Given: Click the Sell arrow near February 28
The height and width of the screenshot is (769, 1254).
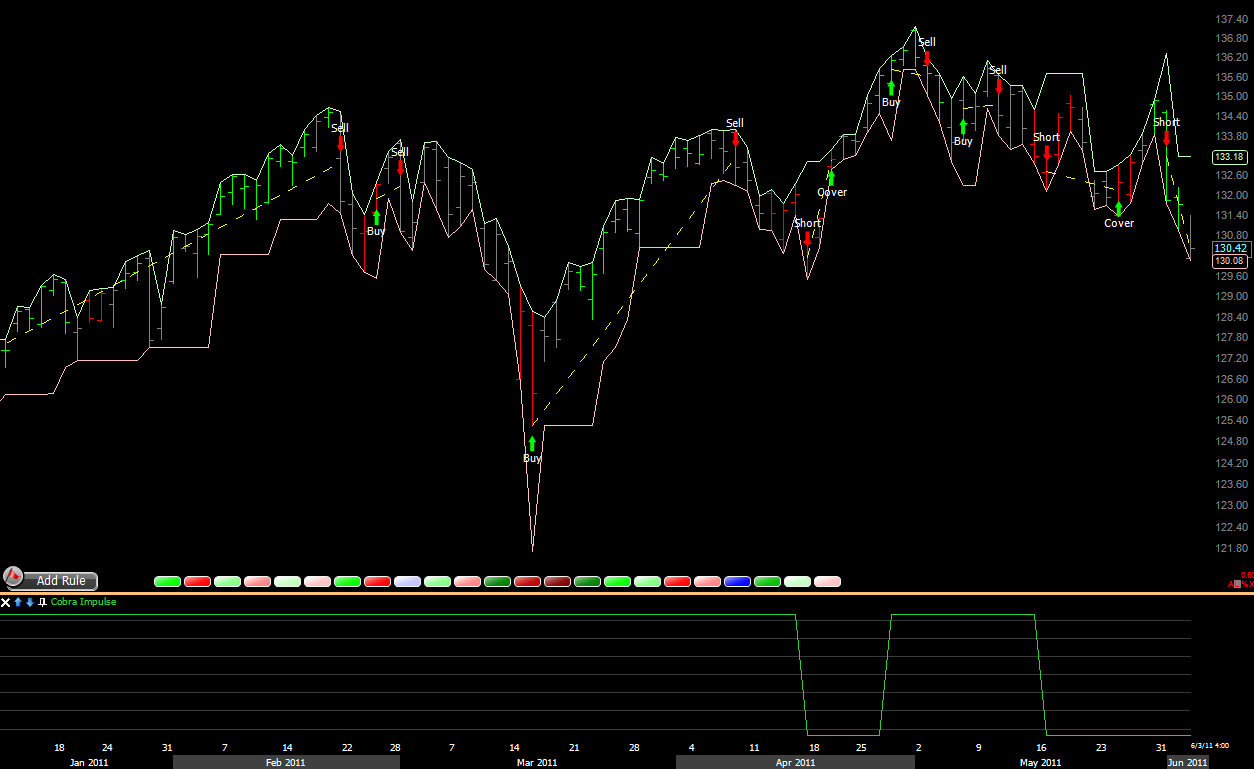Looking at the screenshot, I should click(401, 166).
